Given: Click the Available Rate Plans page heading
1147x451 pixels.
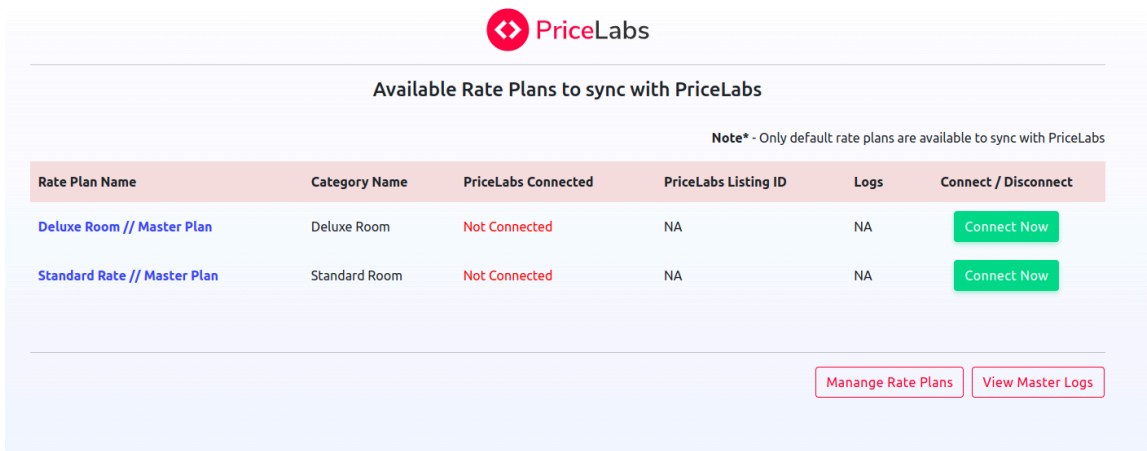Looking at the screenshot, I should (568, 89).
